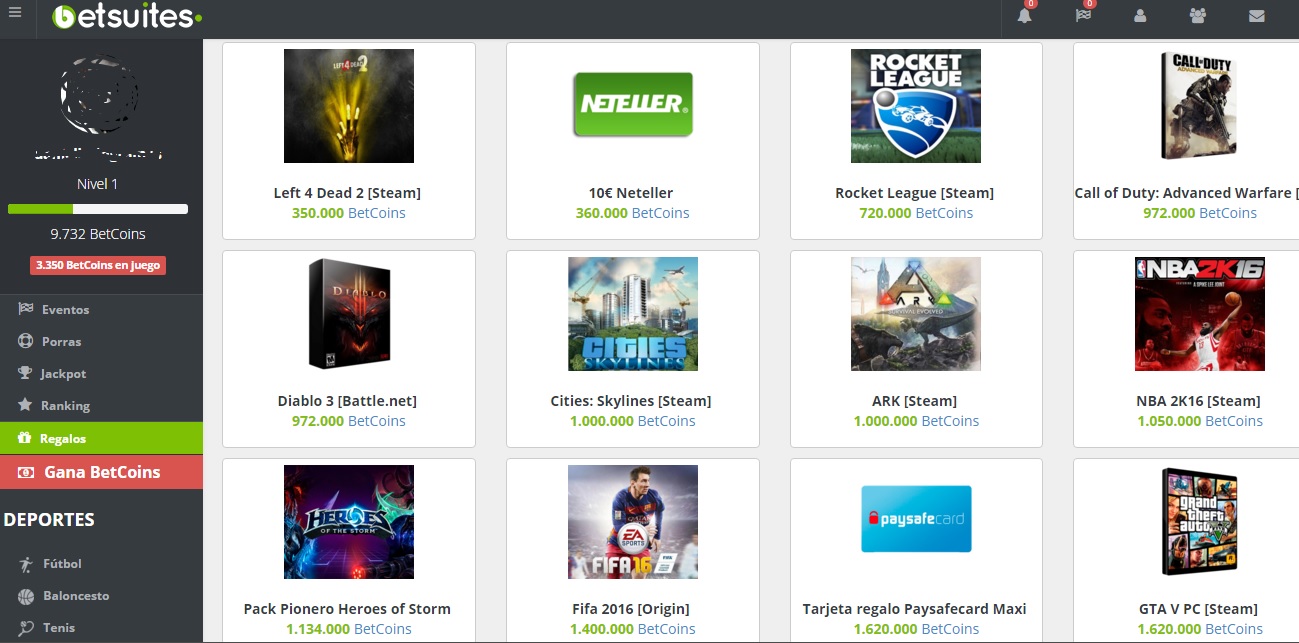Click the 1.400.000 BetCoins price

click(x=633, y=629)
